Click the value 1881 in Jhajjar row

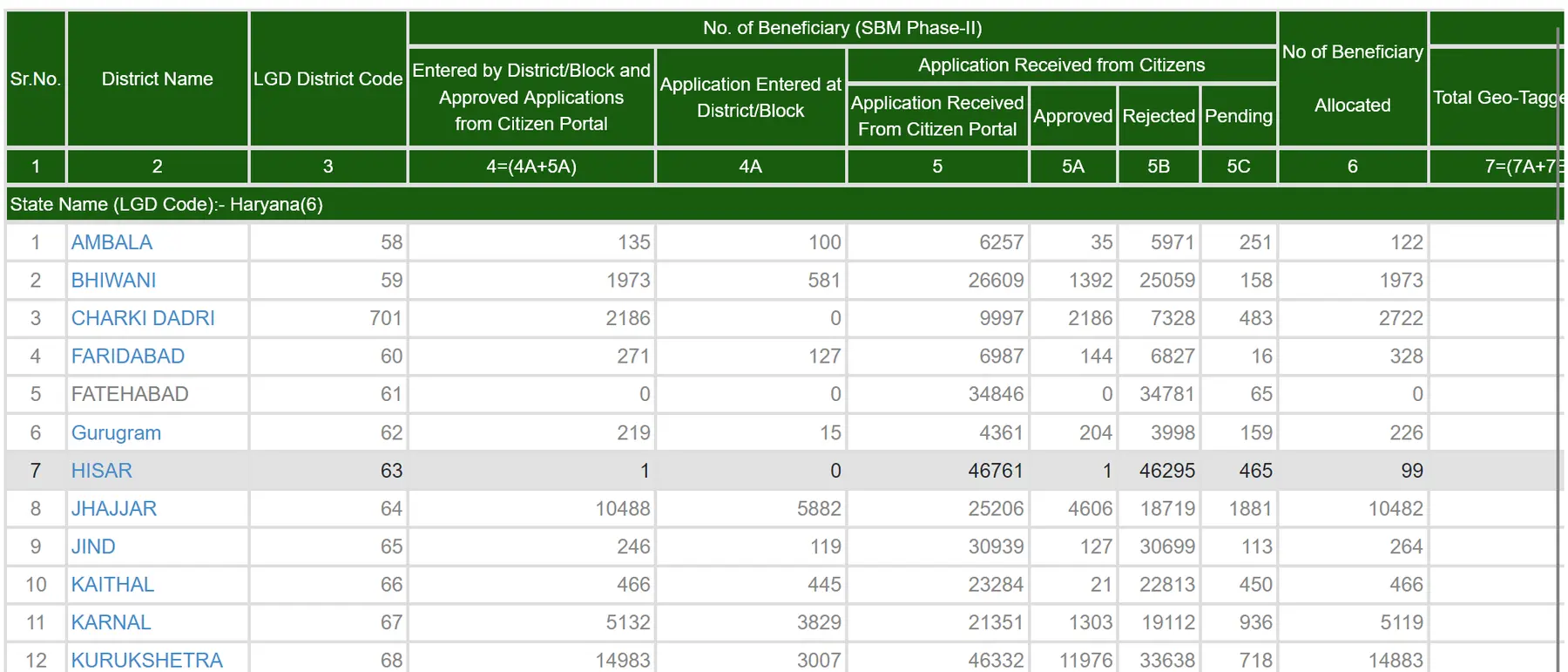(1251, 509)
